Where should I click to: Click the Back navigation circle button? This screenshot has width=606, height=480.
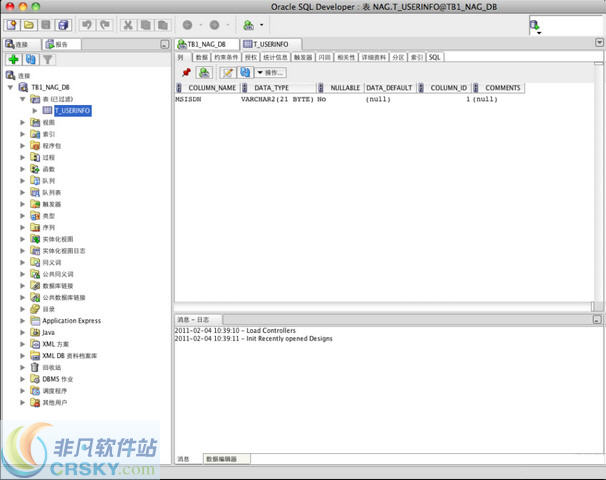187,25
